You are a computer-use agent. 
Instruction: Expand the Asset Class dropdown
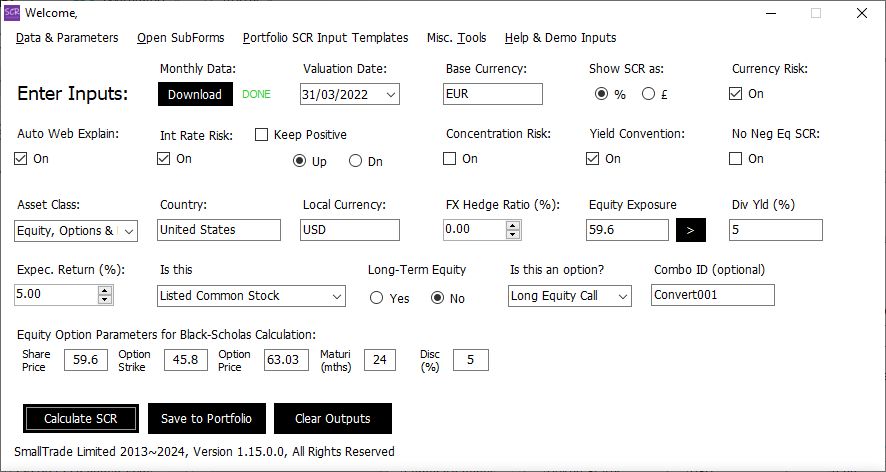pos(128,231)
